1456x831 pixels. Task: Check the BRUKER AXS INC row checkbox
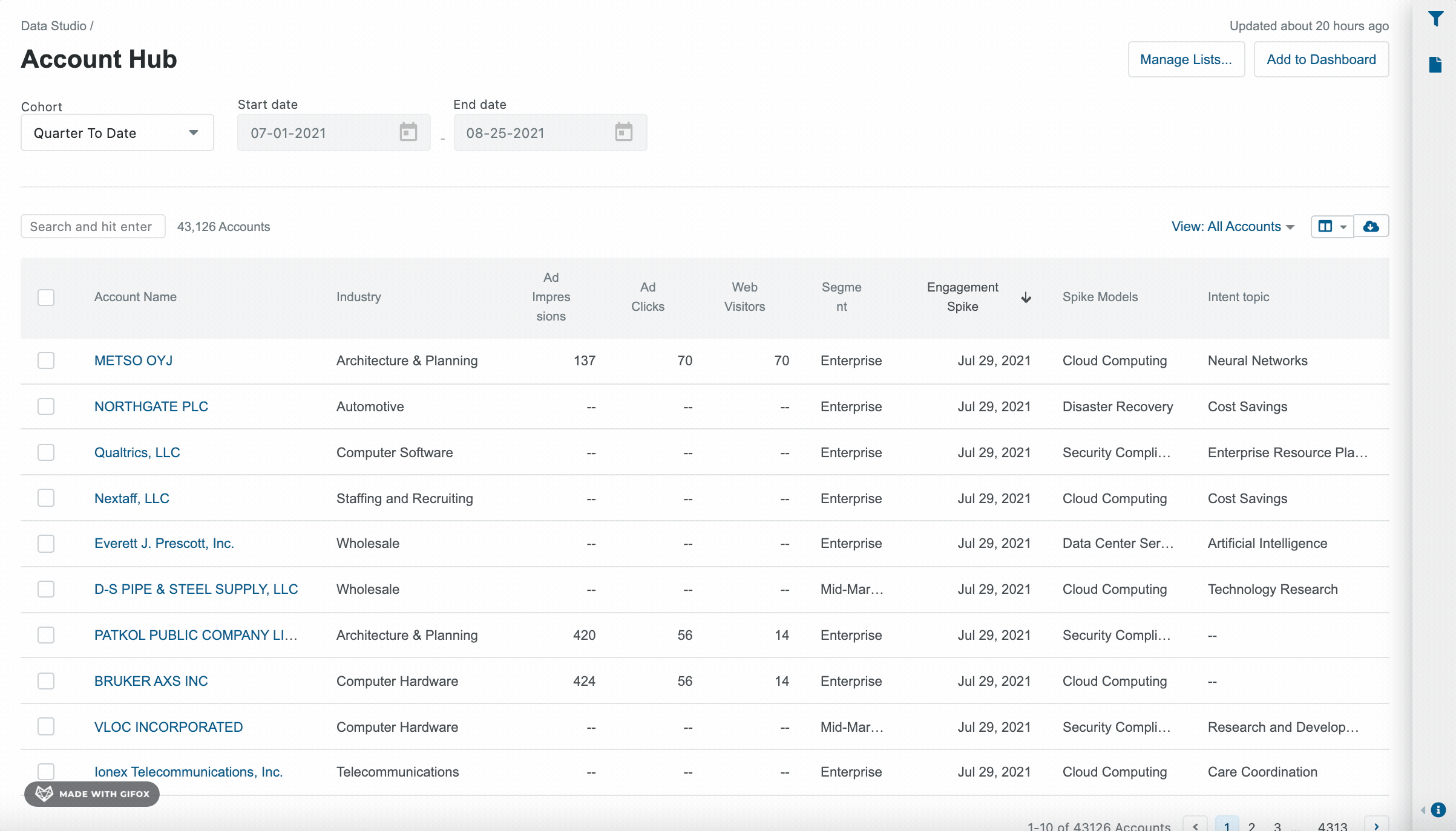pyautogui.click(x=46, y=681)
